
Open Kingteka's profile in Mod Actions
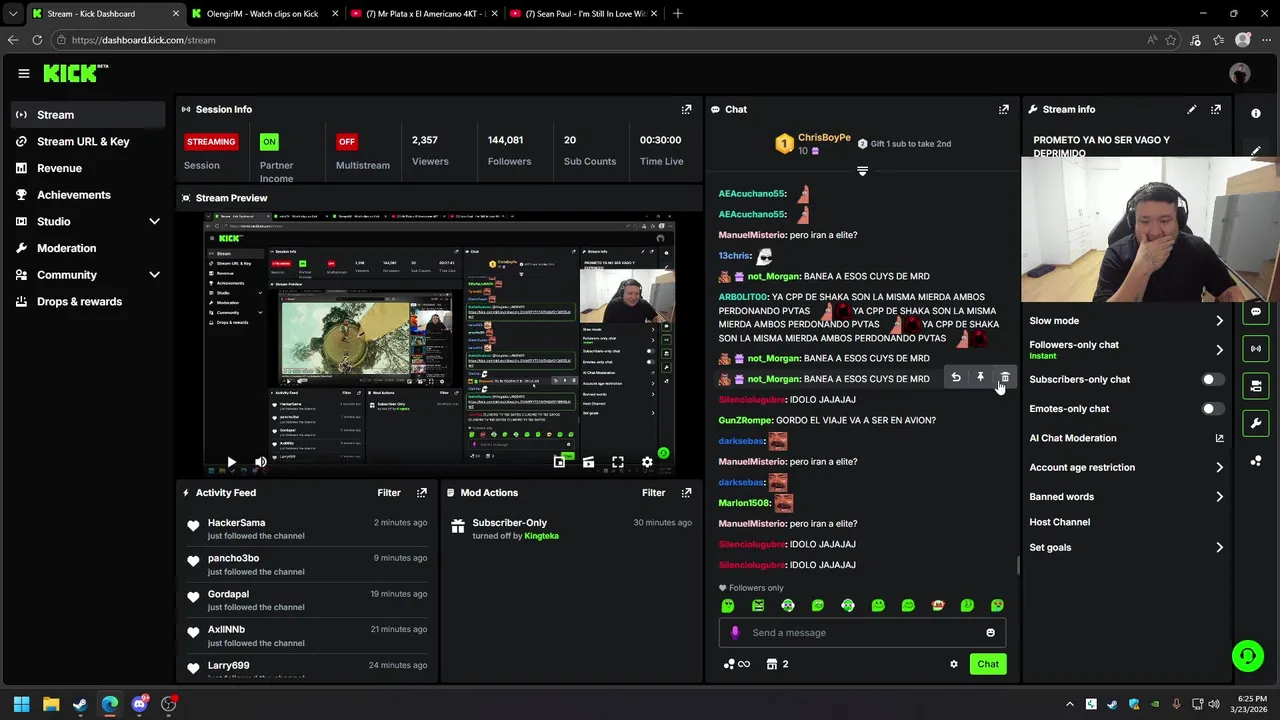pos(541,536)
